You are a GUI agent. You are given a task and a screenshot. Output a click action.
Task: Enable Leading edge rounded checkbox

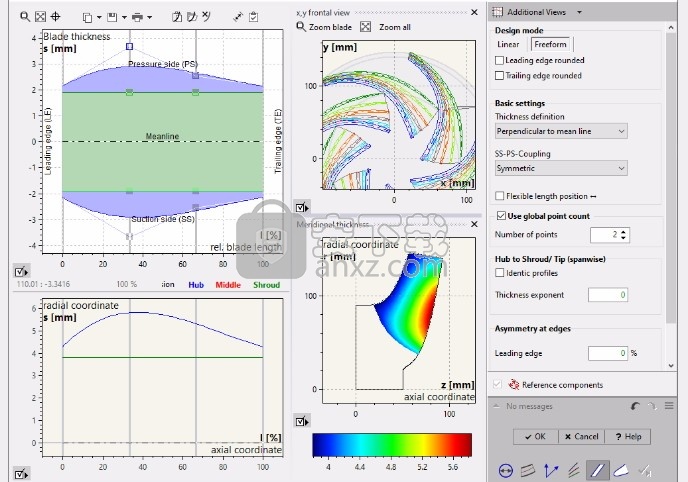pos(499,60)
